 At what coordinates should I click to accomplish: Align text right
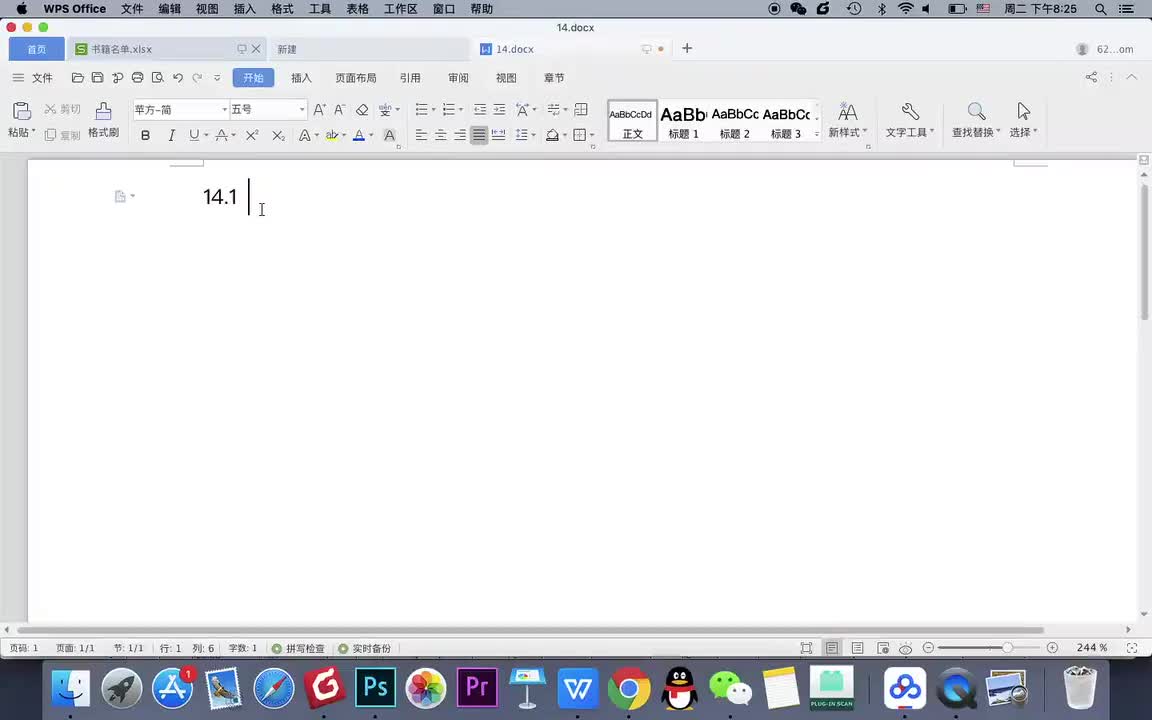[459, 135]
